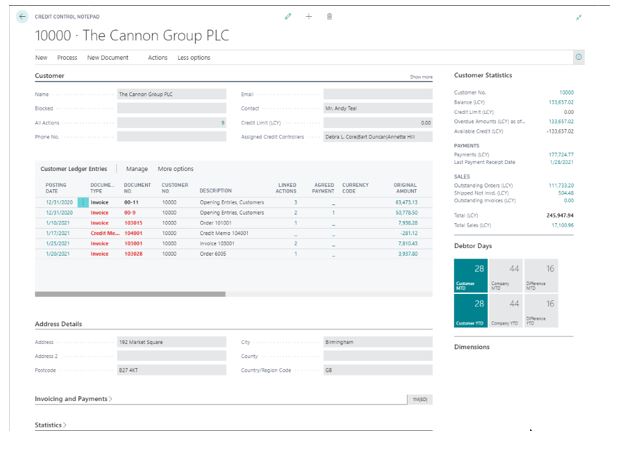Click the Dimensions factbox heading
Viewport: 619px width, 452px height.
(x=472, y=347)
